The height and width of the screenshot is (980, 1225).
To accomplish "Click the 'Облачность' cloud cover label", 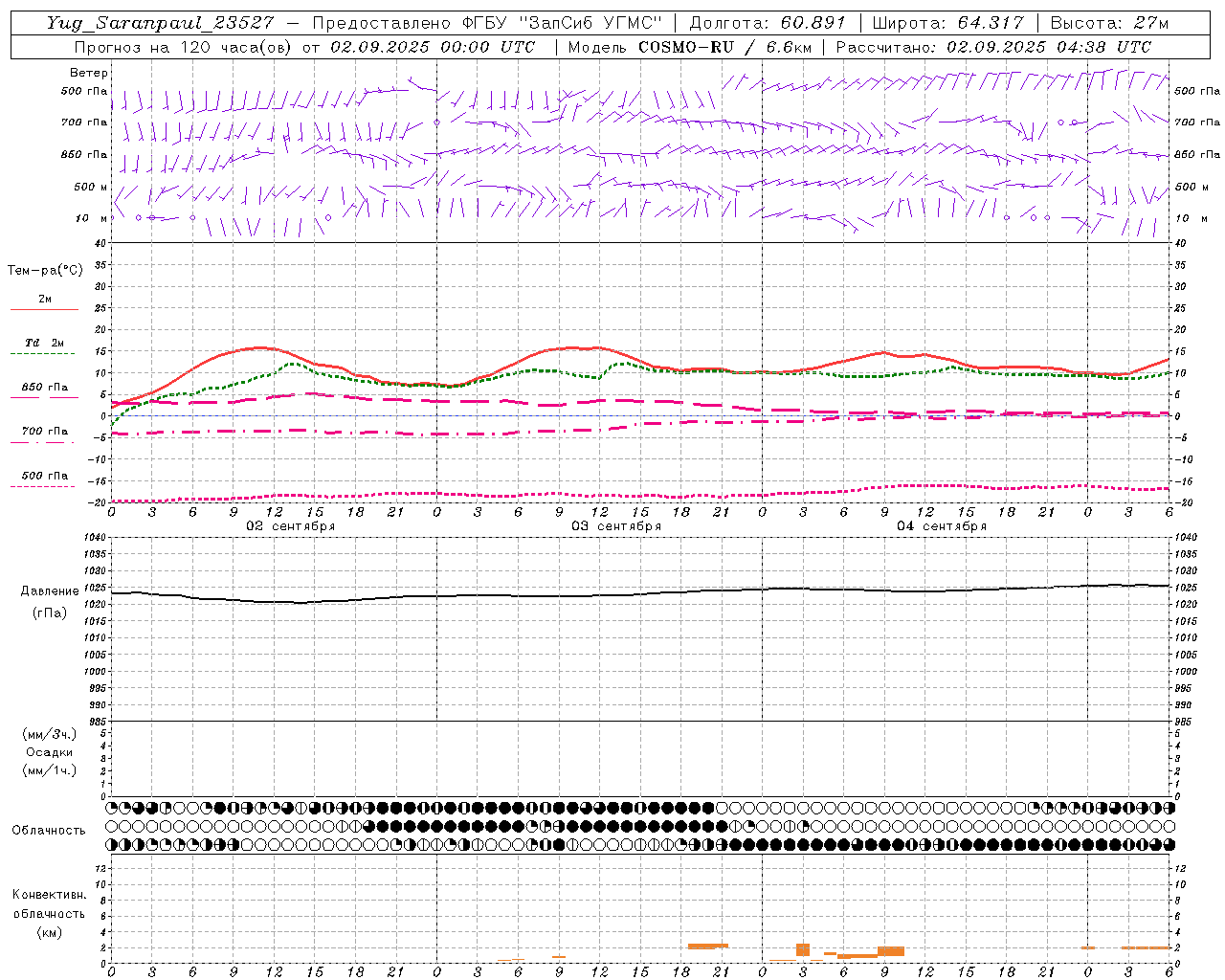I will [49, 830].
